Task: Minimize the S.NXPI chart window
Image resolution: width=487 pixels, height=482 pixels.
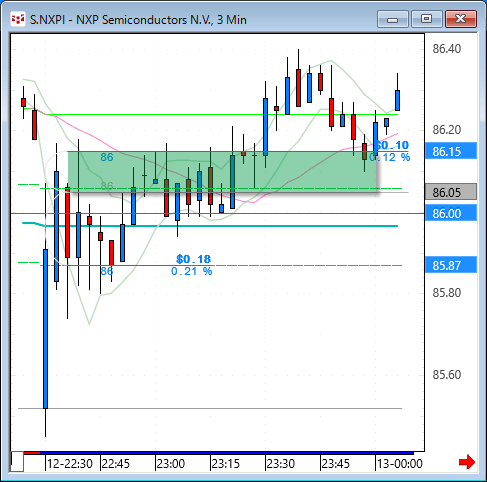Action: point(393,19)
